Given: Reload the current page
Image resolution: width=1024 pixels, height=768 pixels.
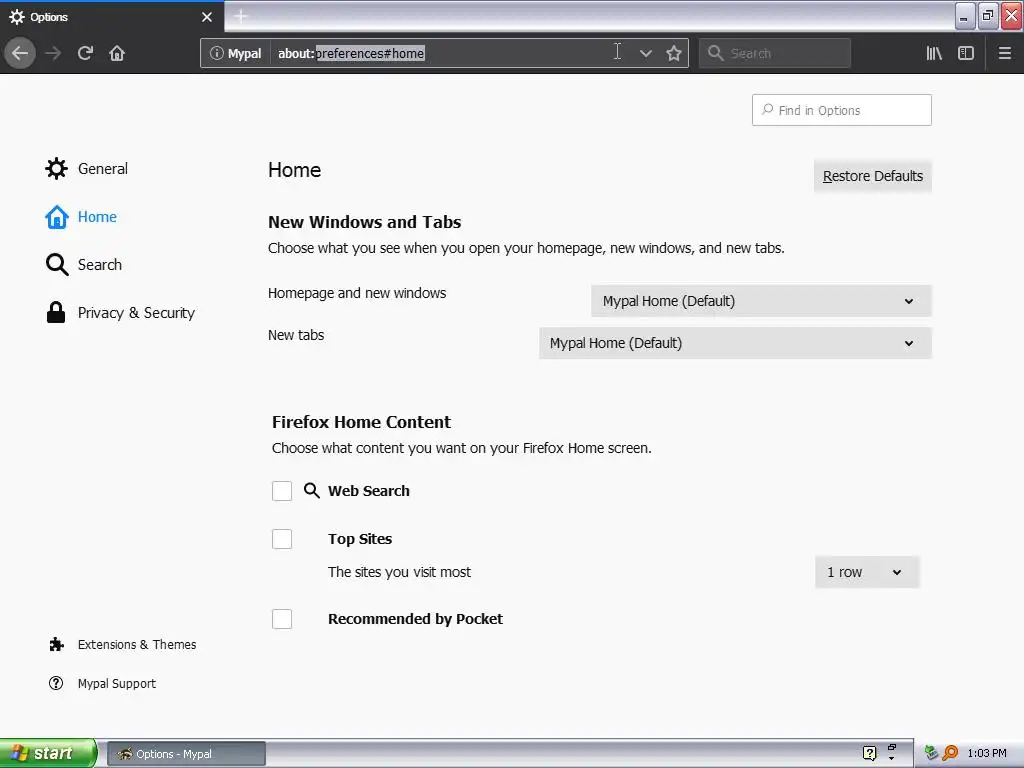Looking at the screenshot, I should pyautogui.click(x=85, y=53).
